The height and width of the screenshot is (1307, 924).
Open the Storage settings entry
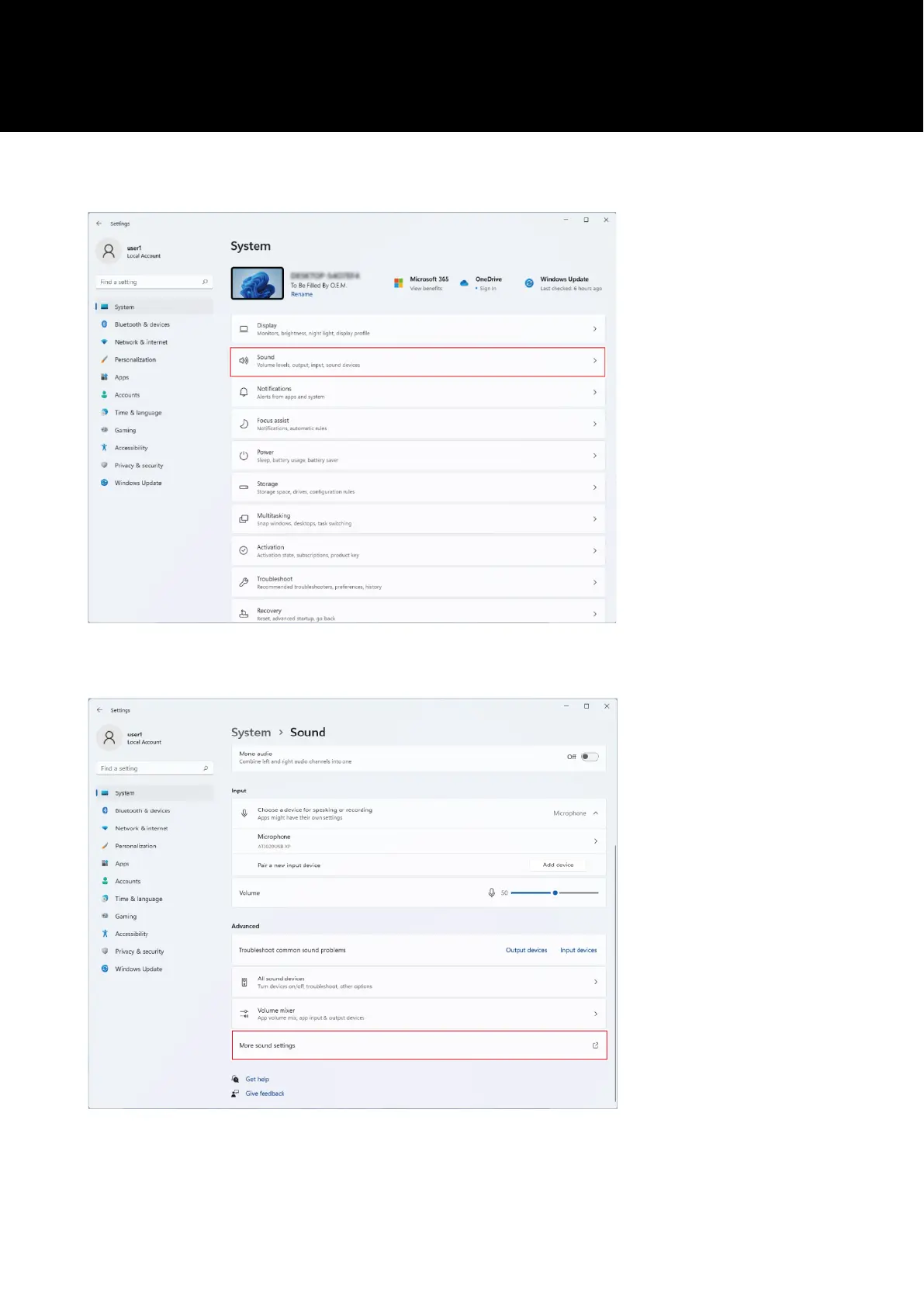point(418,487)
